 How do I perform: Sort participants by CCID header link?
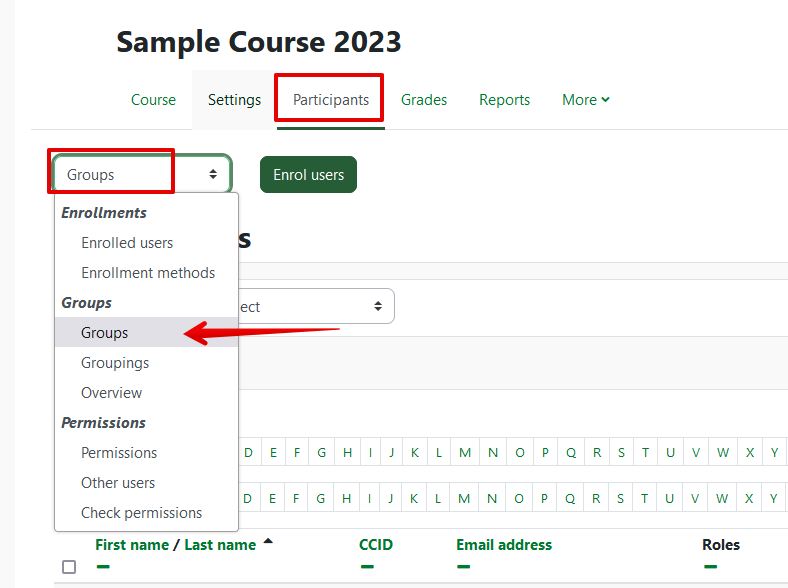coord(376,545)
